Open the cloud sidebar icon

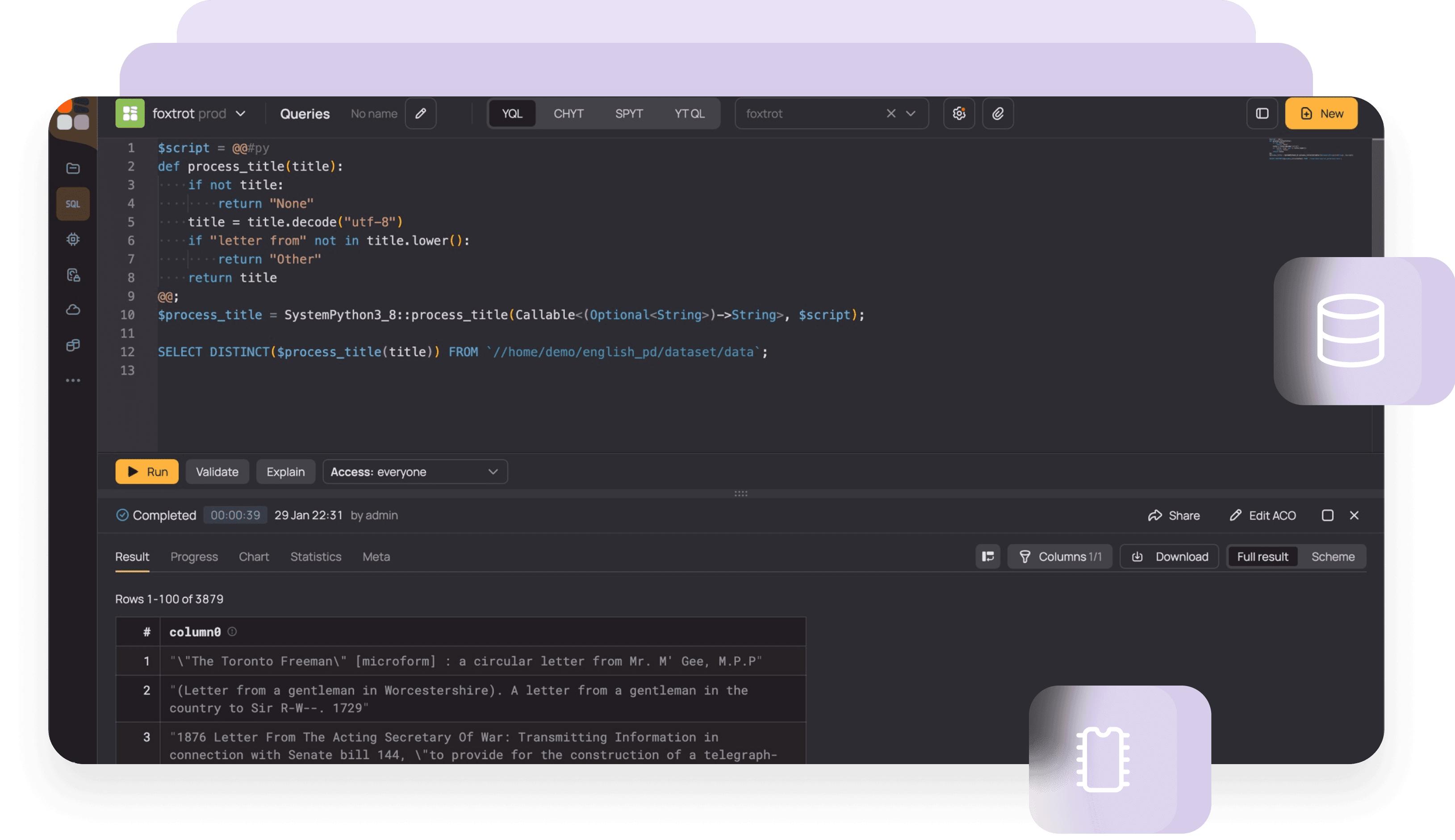point(73,310)
